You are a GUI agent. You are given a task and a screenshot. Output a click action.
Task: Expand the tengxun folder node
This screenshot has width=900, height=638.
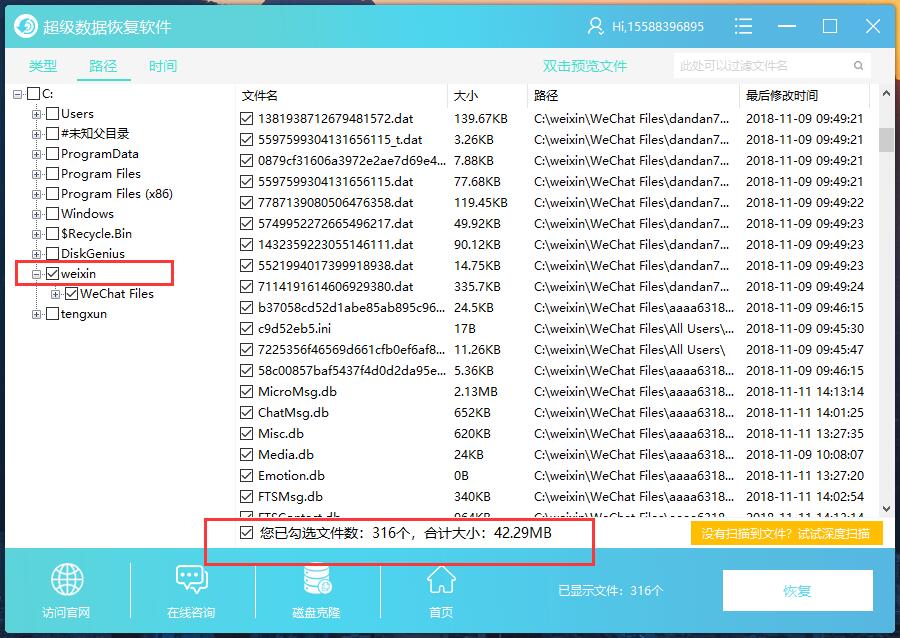37,314
